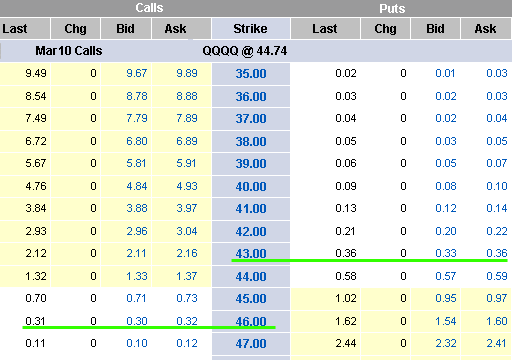The width and height of the screenshot is (512, 360).
Task: Click the Puts Ask column header
Action: pyautogui.click(x=486, y=29)
